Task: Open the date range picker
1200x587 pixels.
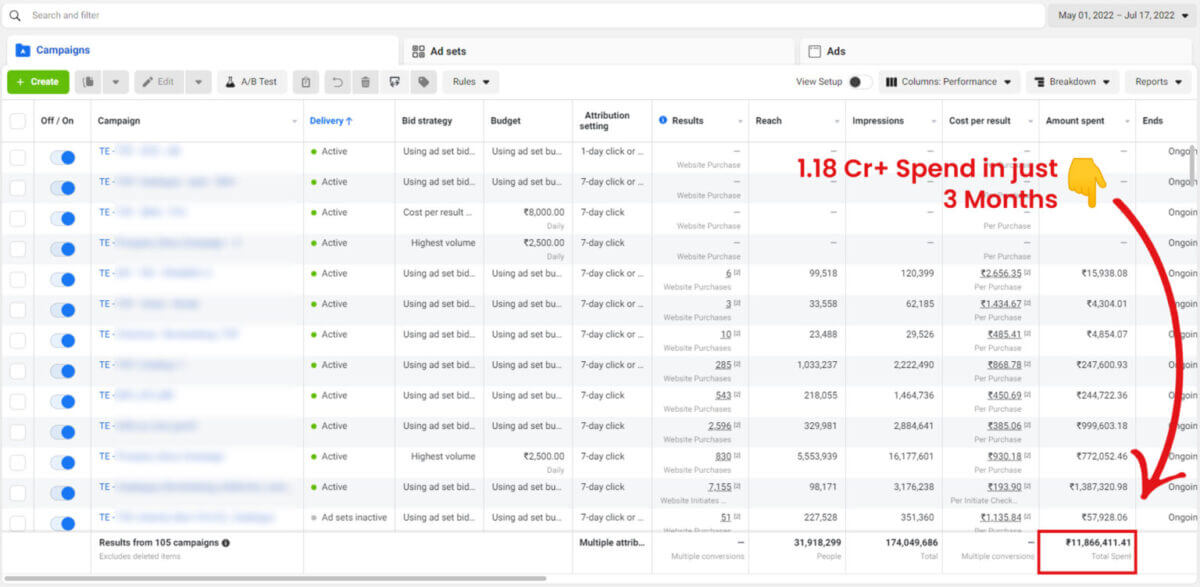Action: point(1123,16)
